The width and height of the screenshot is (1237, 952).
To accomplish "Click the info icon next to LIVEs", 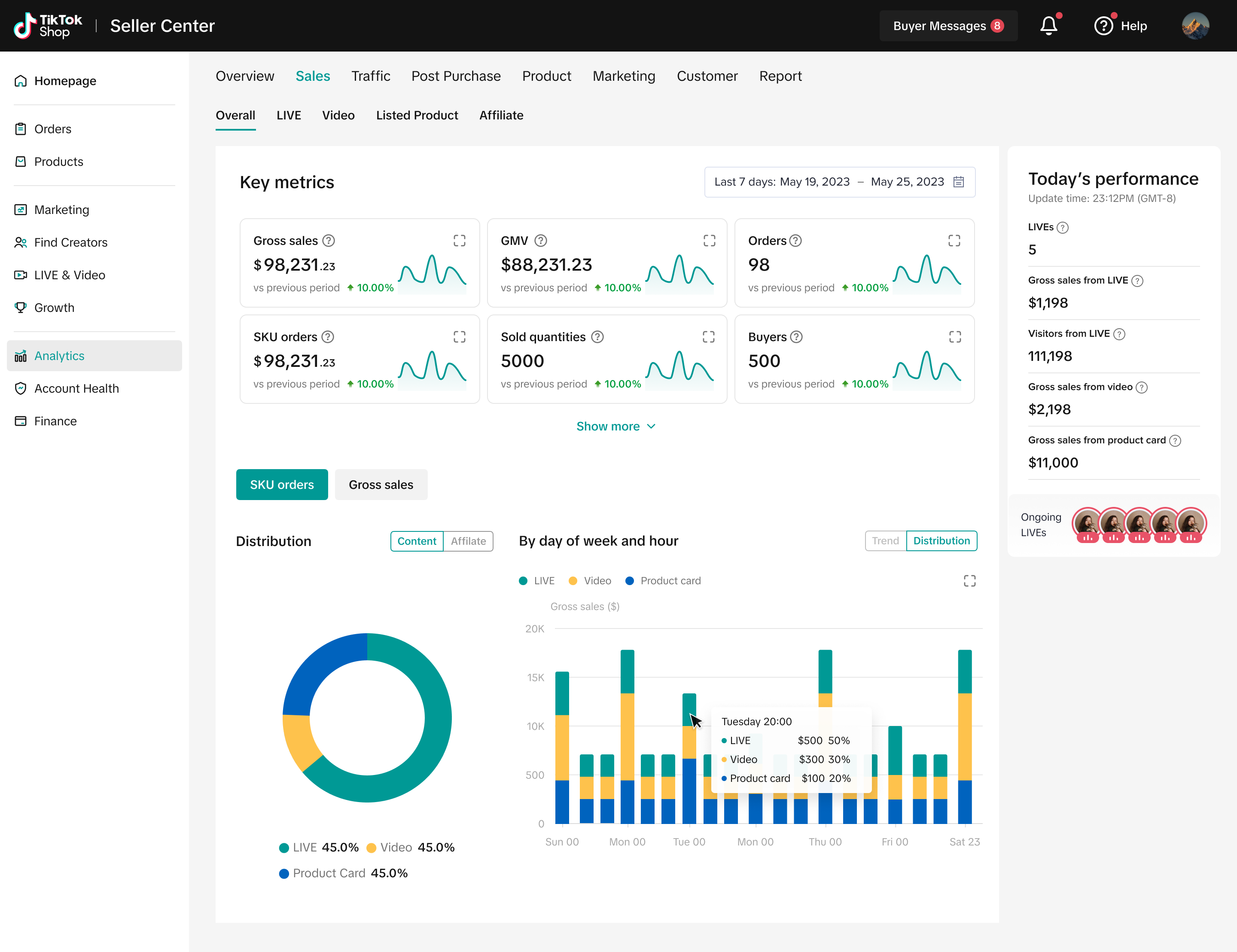I will (1063, 228).
